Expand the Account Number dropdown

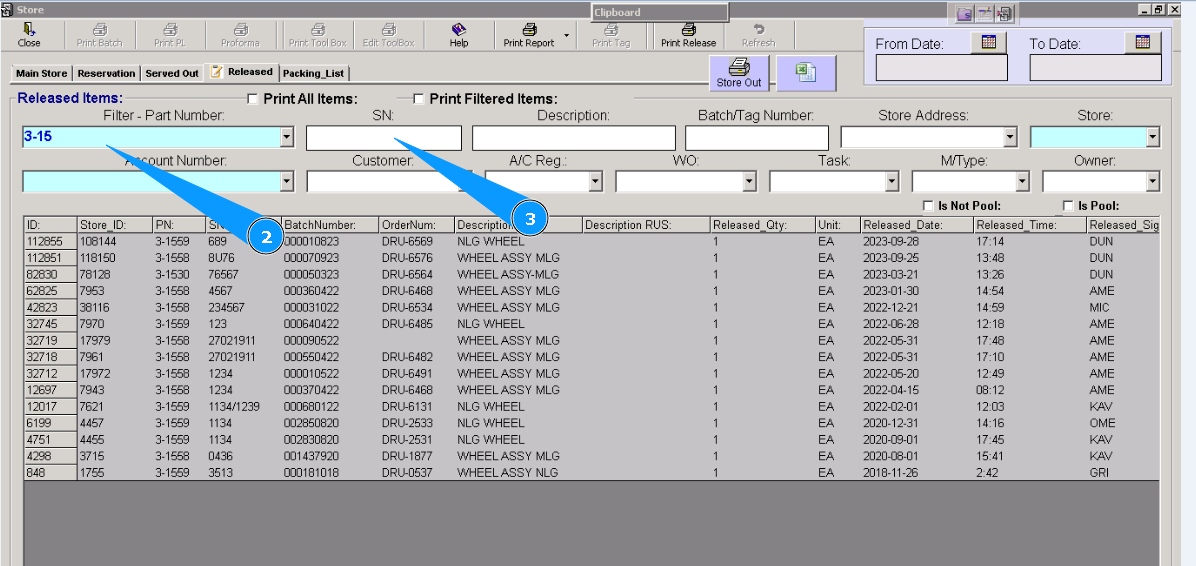[287, 182]
